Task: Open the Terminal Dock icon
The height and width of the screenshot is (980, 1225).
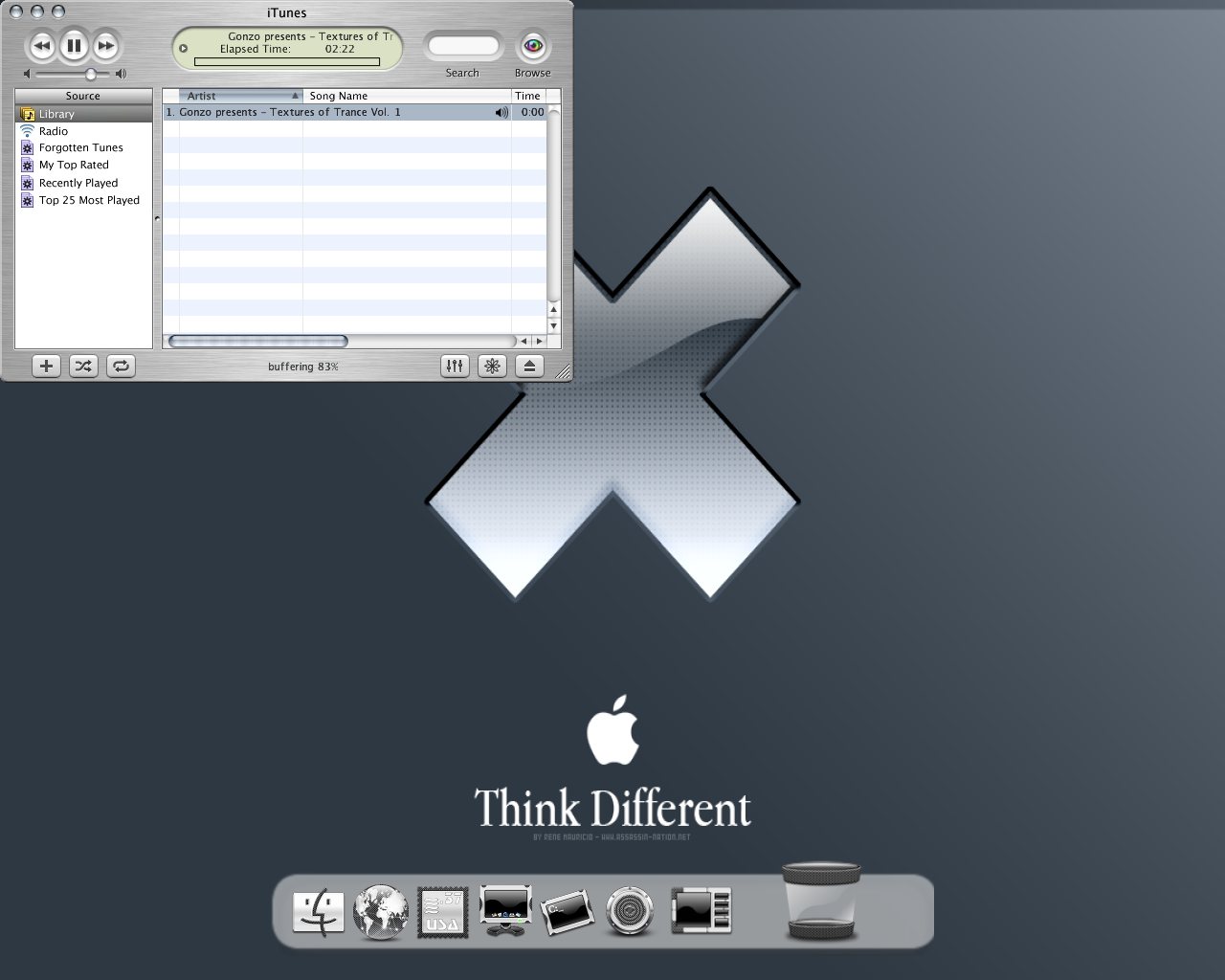Action: pyautogui.click(x=568, y=912)
